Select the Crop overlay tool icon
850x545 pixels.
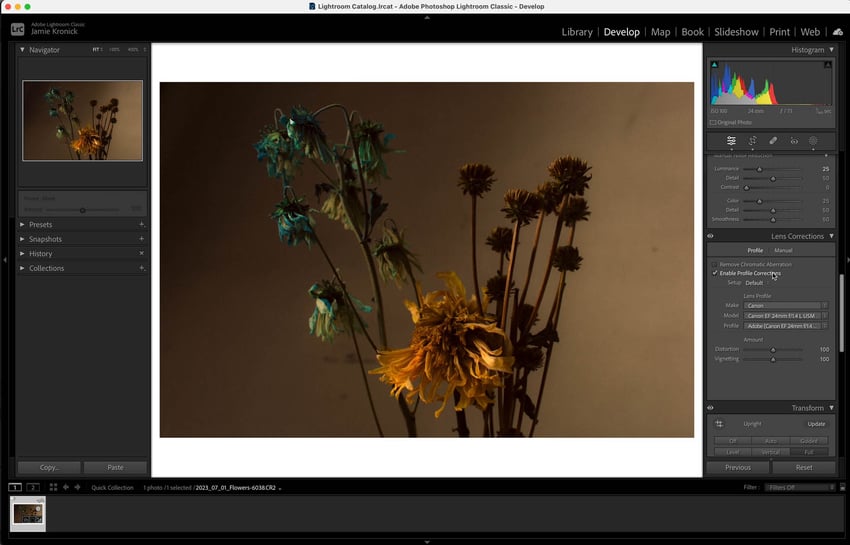[x=752, y=140]
